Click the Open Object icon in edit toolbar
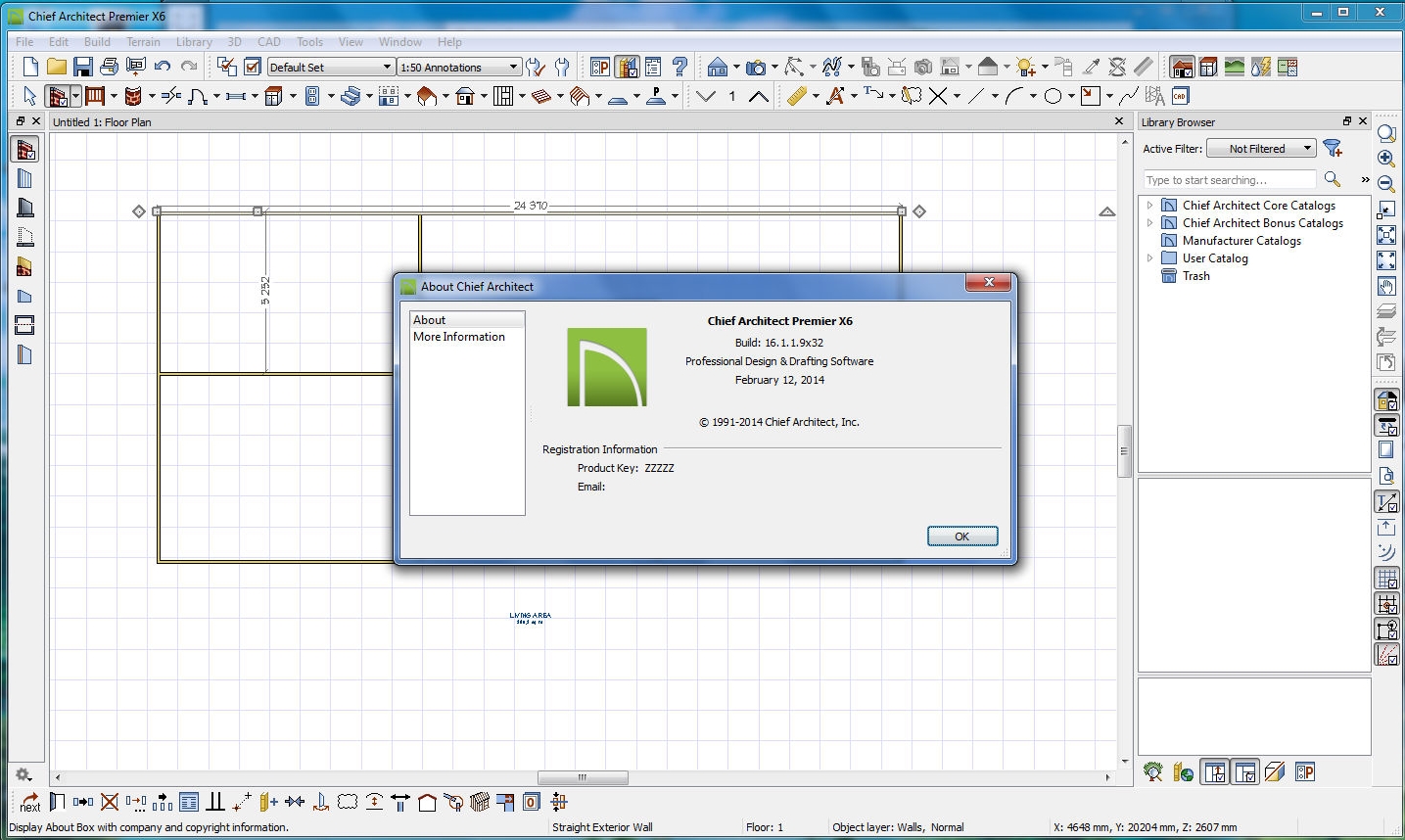 point(57,802)
